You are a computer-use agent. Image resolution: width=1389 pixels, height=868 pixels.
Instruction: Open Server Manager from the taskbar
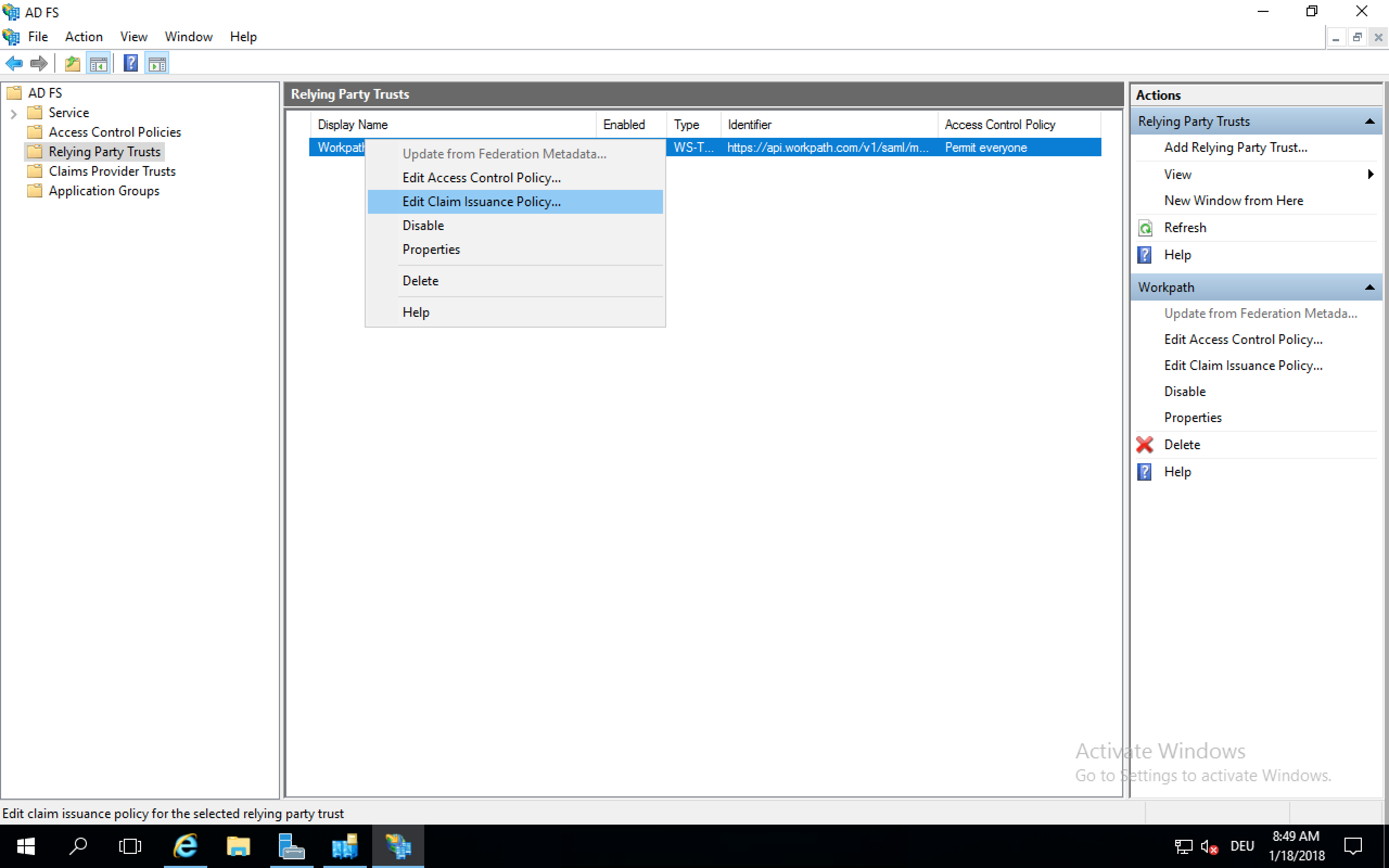tap(291, 846)
